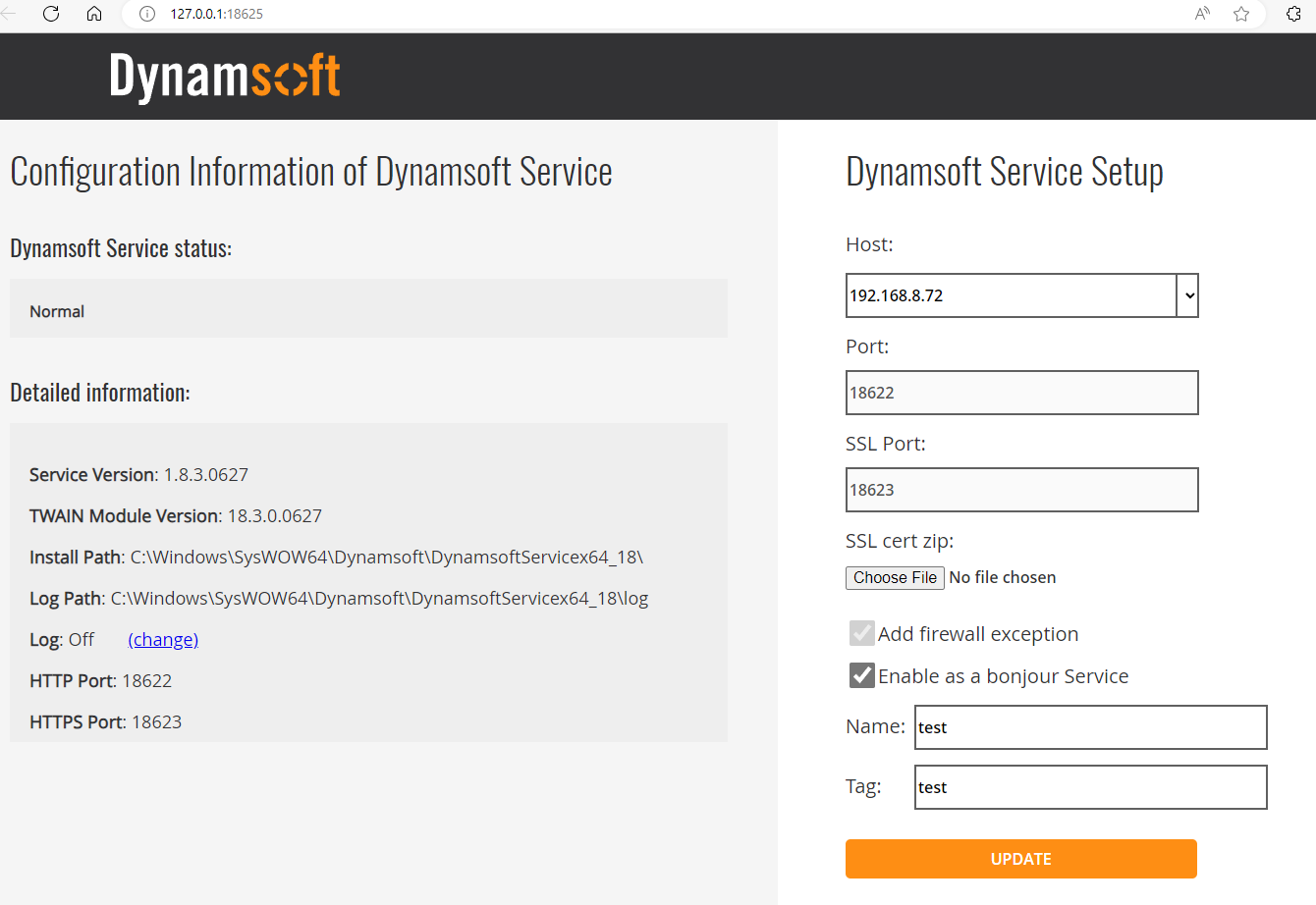
Task: Click the Dynamsoft logo in header
Action: [x=225, y=77]
